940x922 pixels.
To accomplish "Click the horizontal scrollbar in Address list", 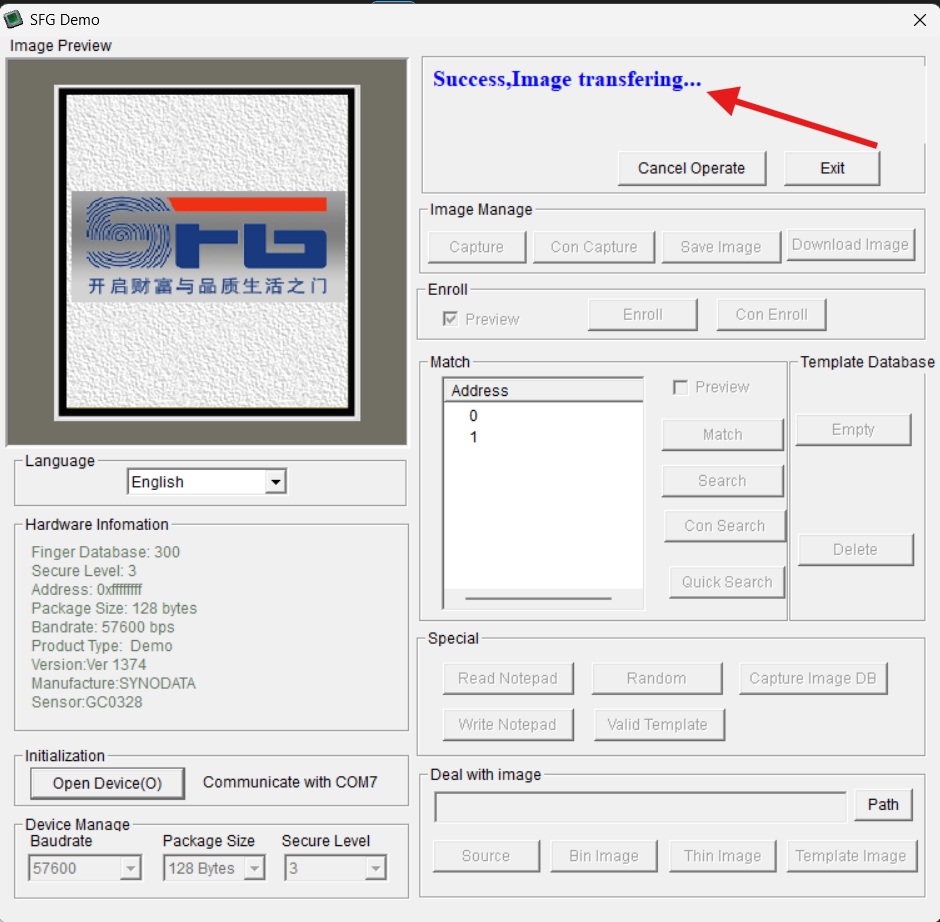I will tap(538, 598).
